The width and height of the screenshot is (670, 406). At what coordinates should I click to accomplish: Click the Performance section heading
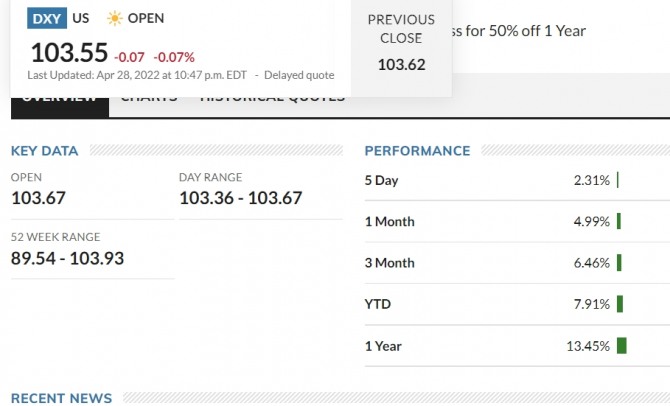[417, 151]
